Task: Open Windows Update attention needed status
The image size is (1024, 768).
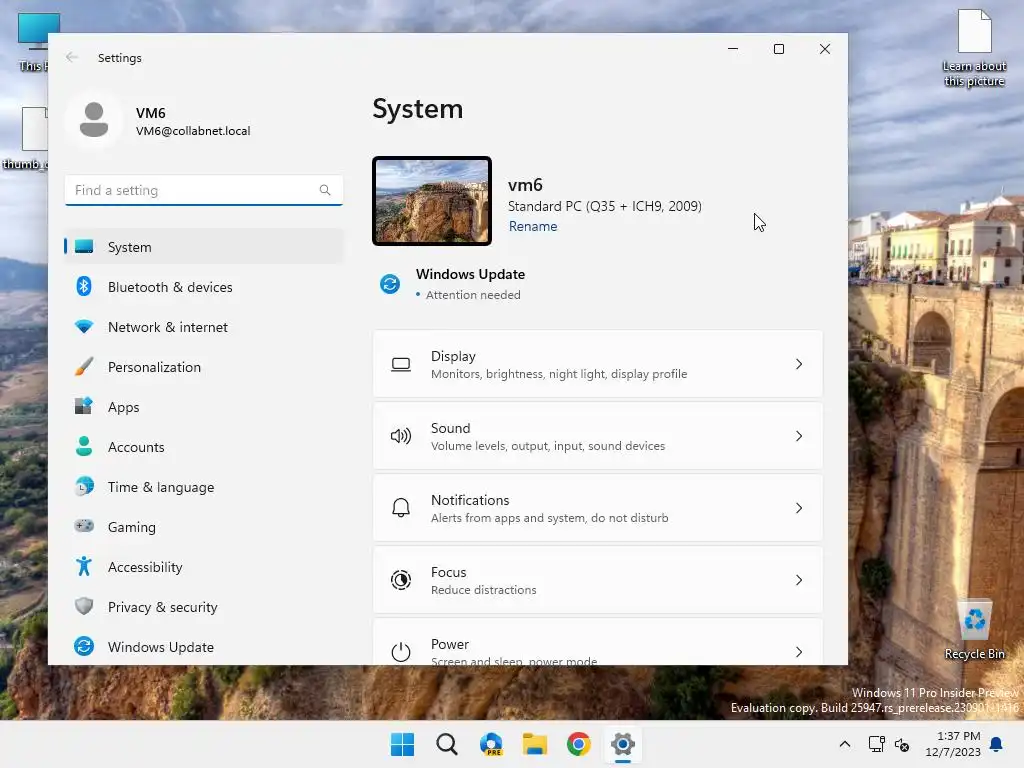Action: pos(453,284)
